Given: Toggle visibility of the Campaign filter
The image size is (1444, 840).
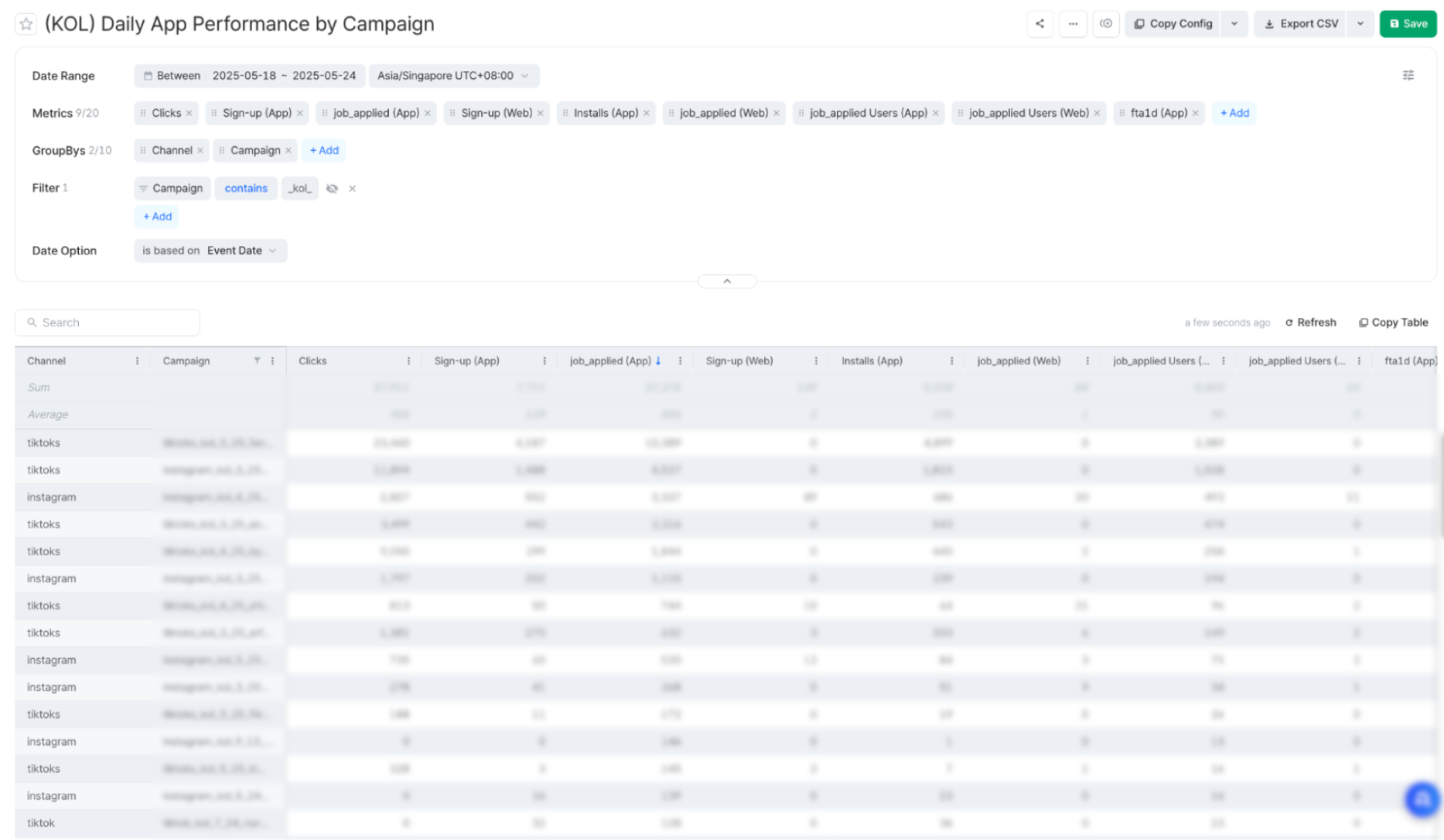Looking at the screenshot, I should click(332, 189).
